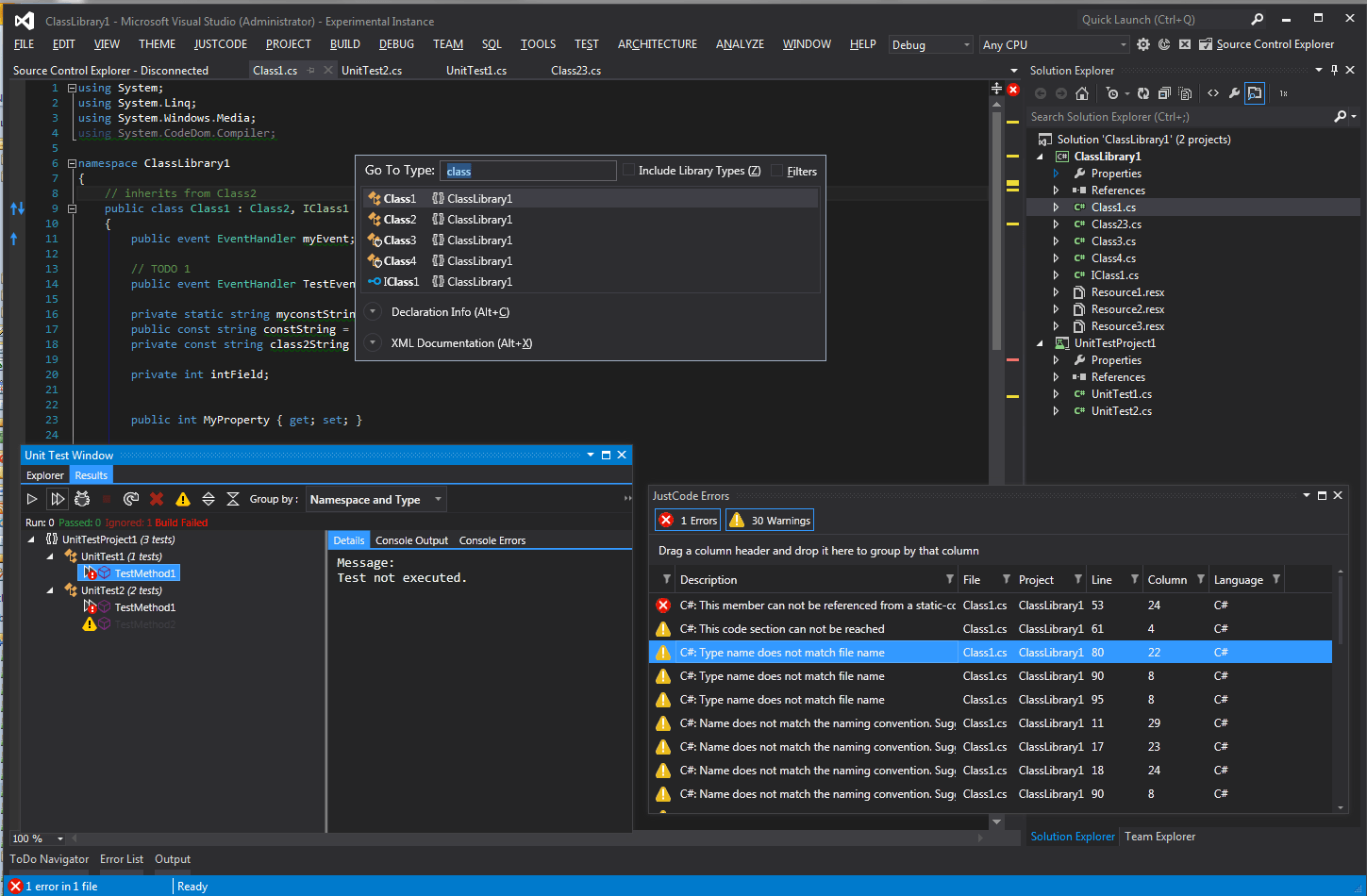Click the split editor icon above scrollbar
Screen dimensions: 1367x896
pyautogui.click(x=996, y=89)
